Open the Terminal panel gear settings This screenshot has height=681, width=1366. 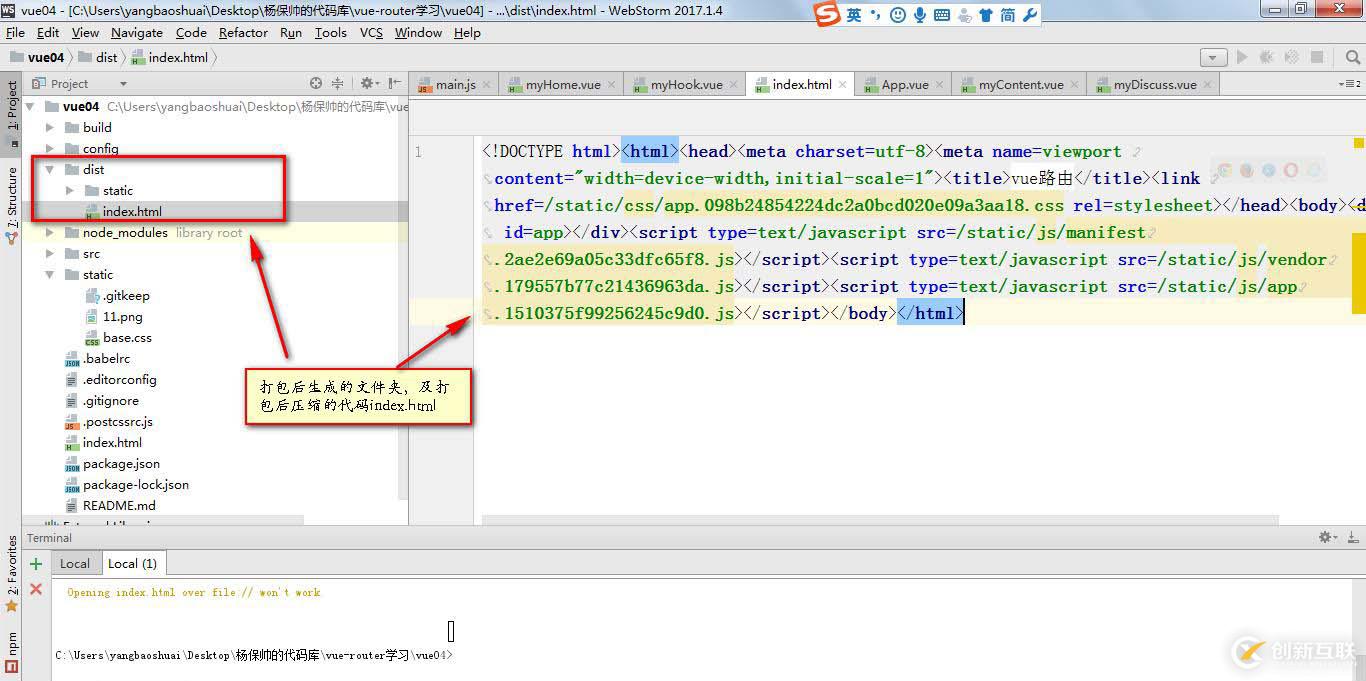(1326, 538)
